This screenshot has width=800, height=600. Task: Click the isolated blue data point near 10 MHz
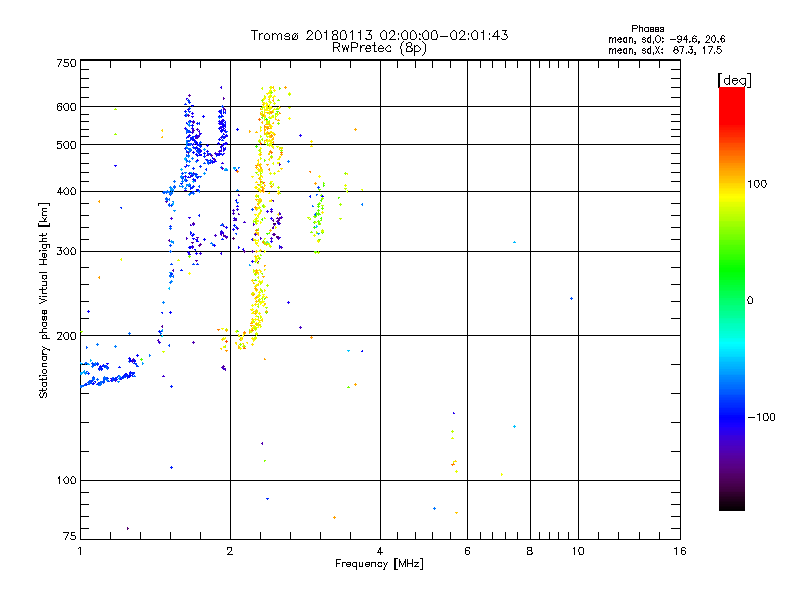pyautogui.click(x=571, y=298)
